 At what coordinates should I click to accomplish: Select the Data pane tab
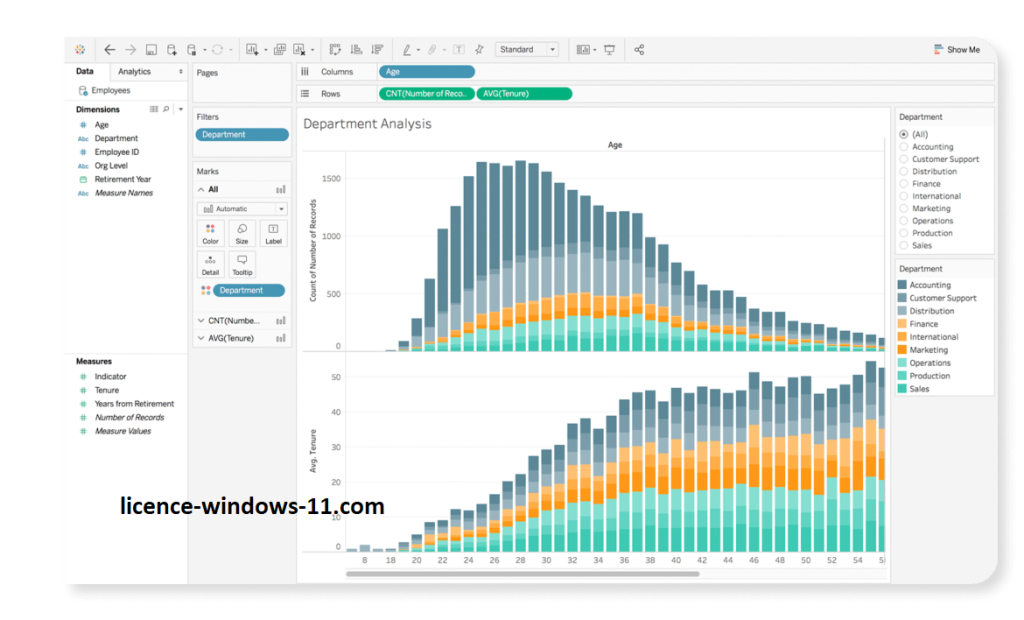(85, 72)
